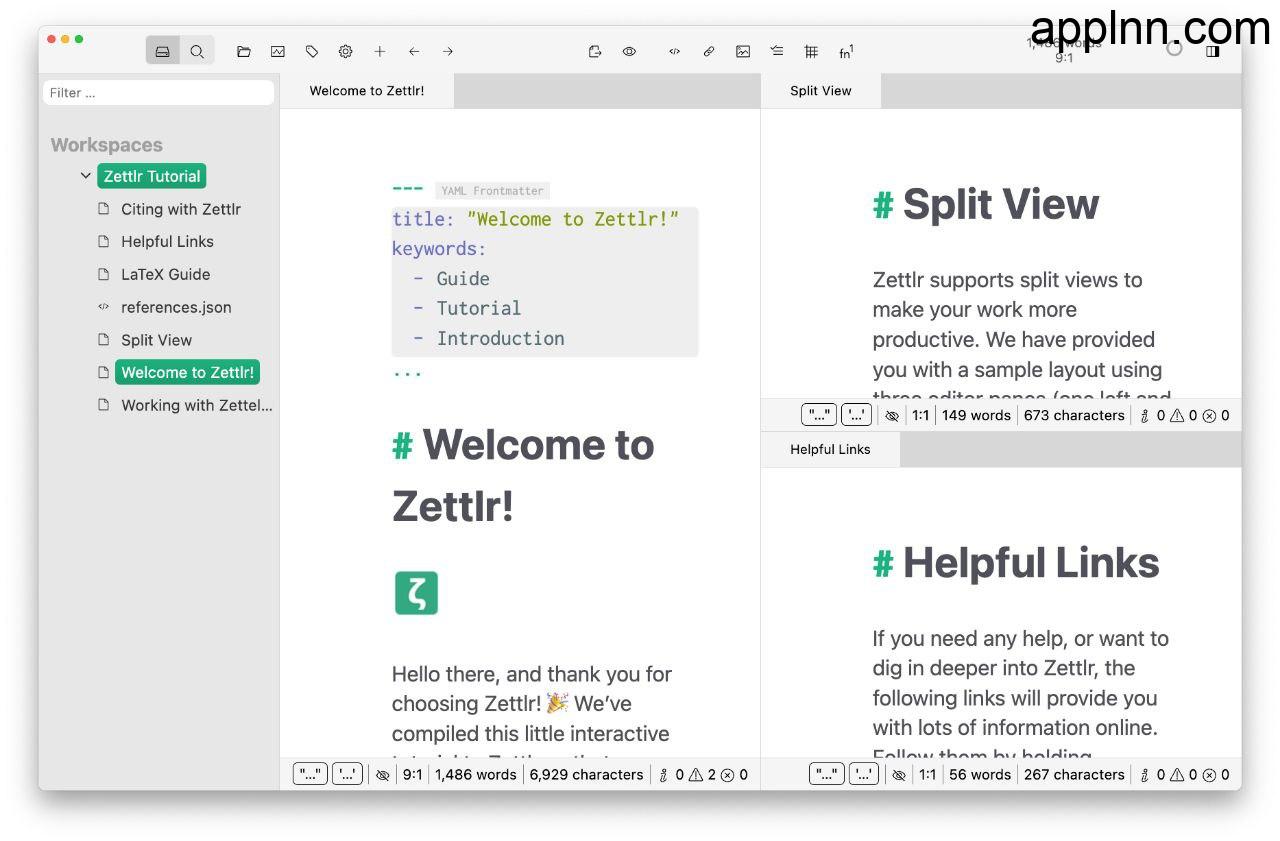The height and width of the screenshot is (841, 1280).
Task: Insert a task list using the checklist icon
Action: (777, 51)
